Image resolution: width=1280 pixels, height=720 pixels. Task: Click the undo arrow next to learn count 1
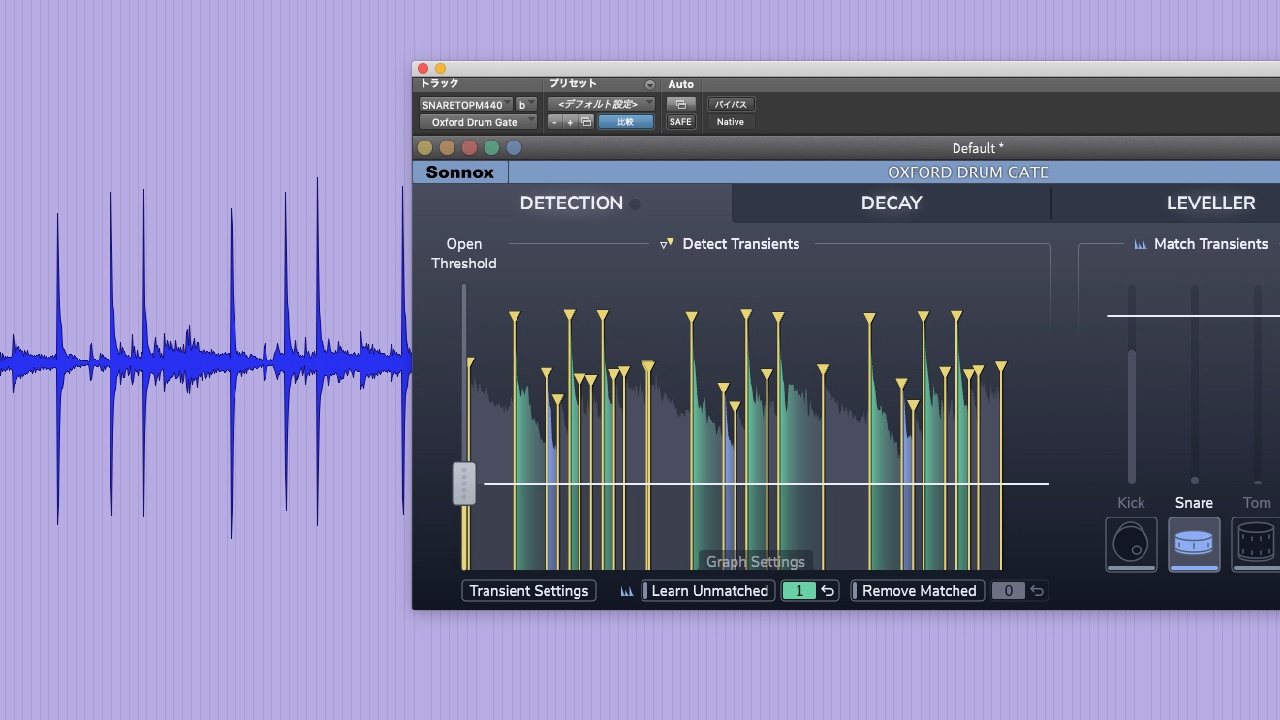[827, 591]
